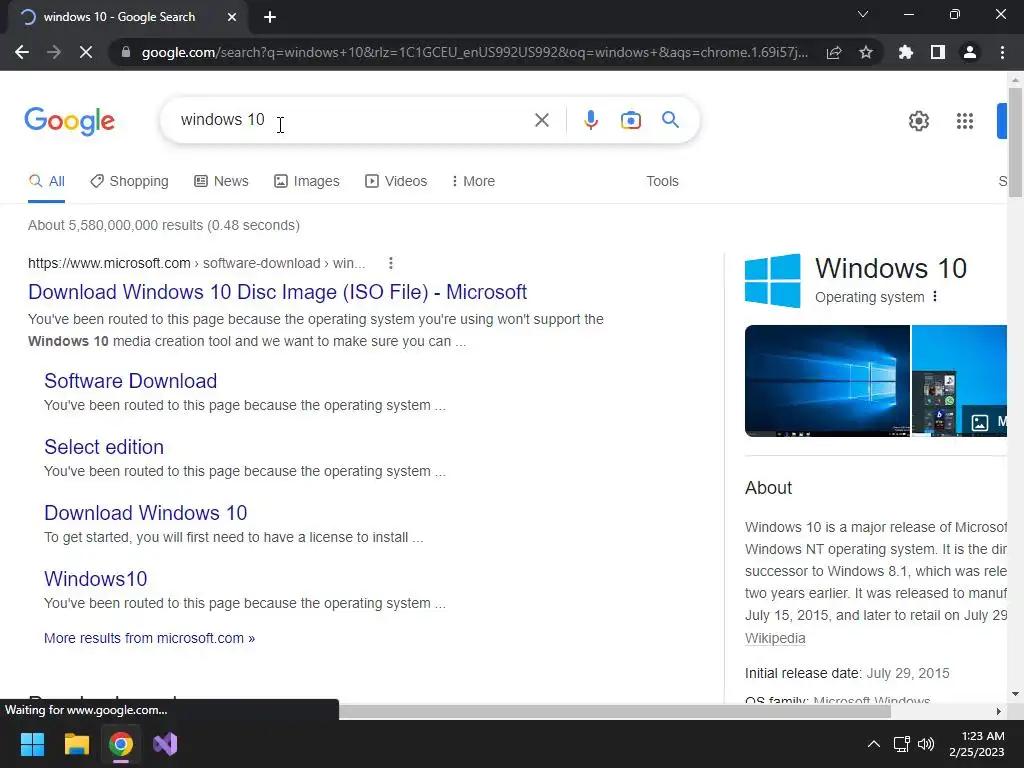
Task: Go to the Google logo home
Action: pos(69,121)
